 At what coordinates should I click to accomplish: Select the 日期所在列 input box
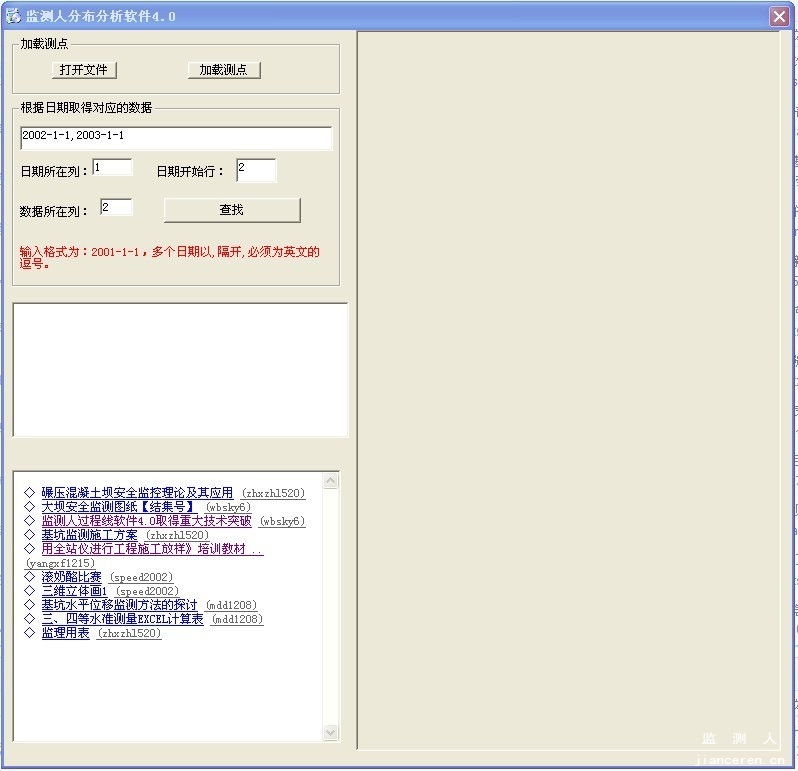point(112,167)
